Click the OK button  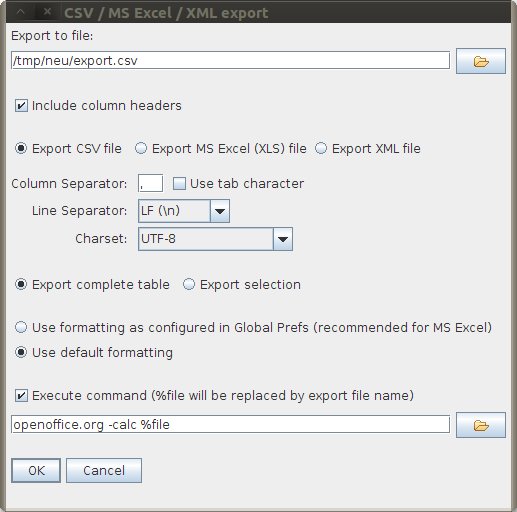click(x=36, y=470)
